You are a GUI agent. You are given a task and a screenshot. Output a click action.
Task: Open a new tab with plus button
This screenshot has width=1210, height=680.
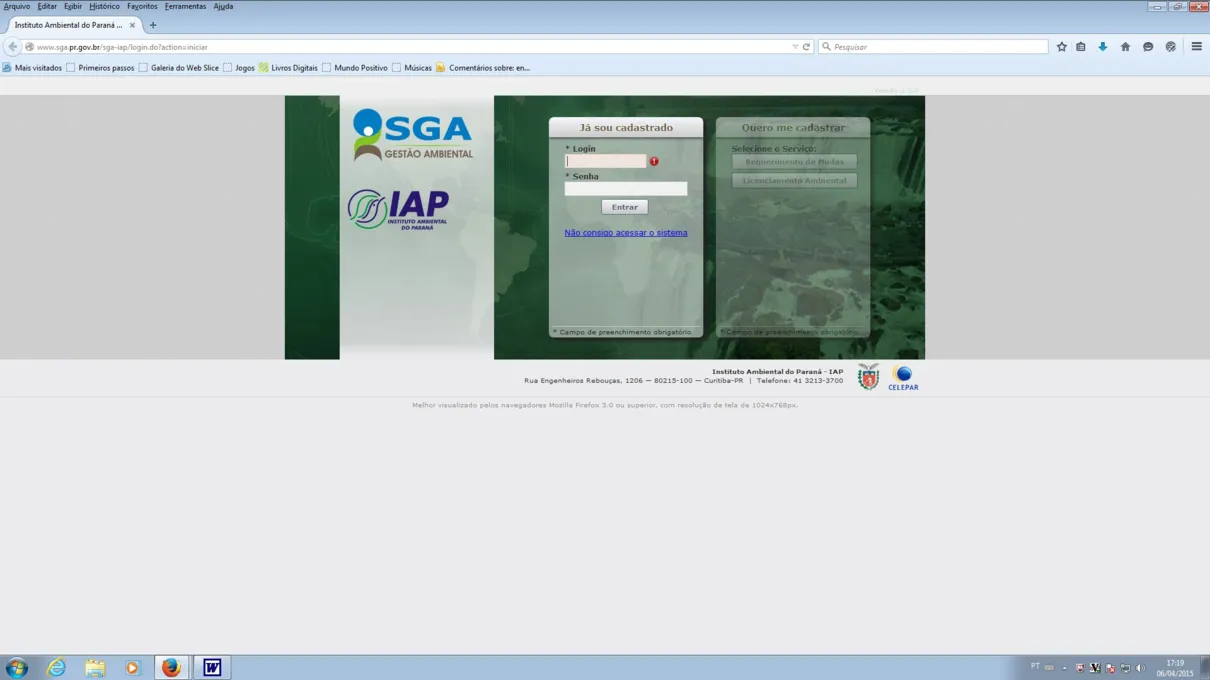coord(153,25)
